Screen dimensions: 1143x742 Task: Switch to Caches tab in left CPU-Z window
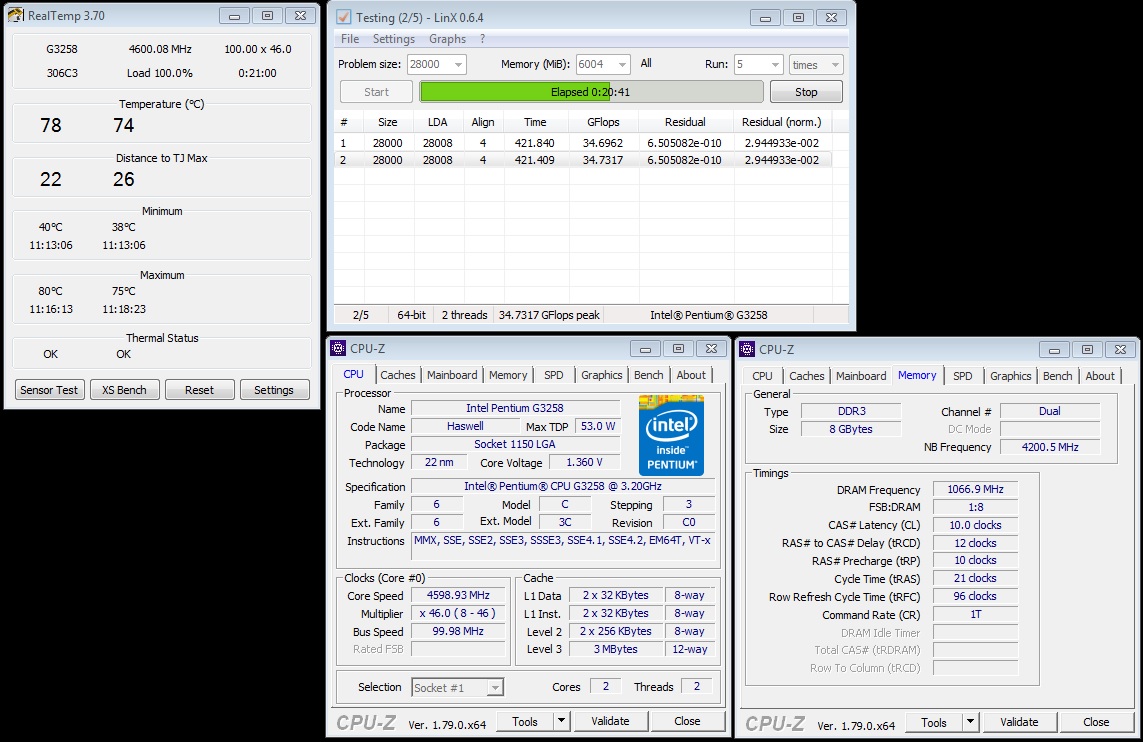398,375
